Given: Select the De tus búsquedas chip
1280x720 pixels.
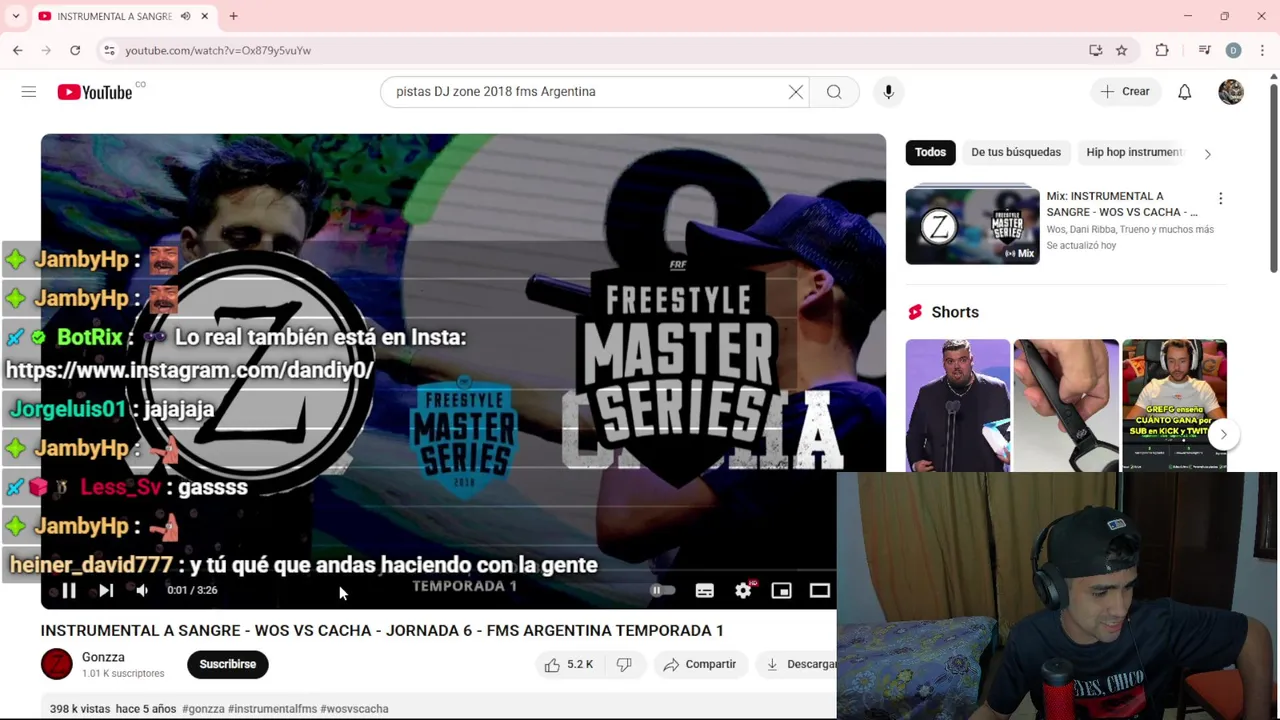Looking at the screenshot, I should point(1016,152).
